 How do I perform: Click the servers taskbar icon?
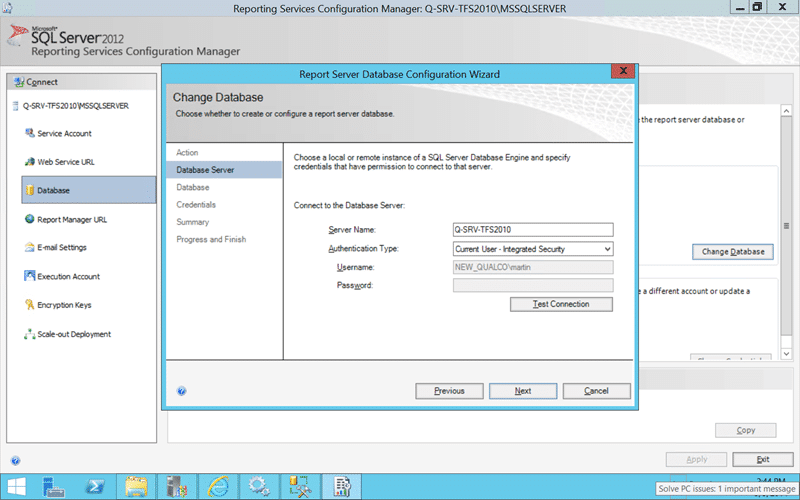click(177, 486)
